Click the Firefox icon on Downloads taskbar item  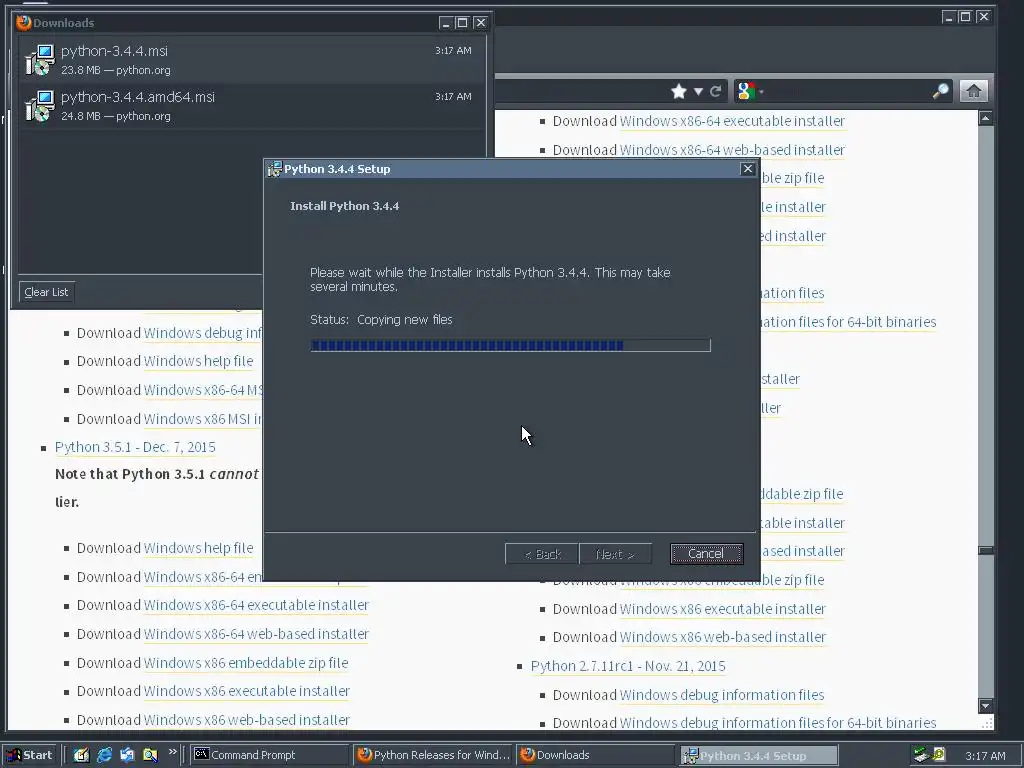527,755
